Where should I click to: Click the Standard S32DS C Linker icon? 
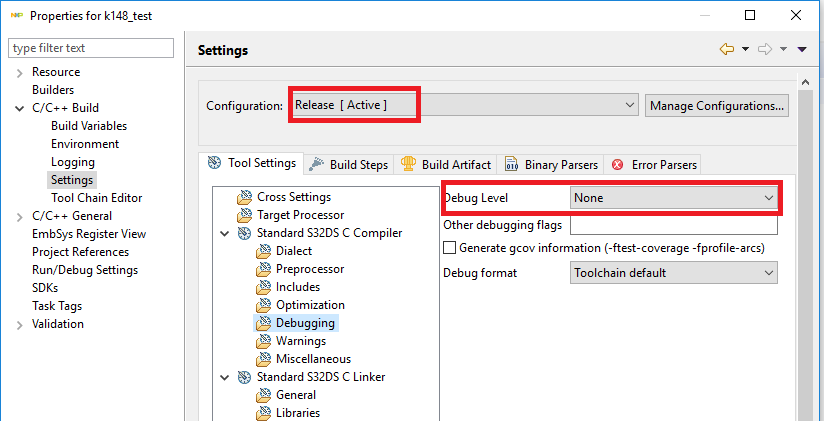pyautogui.click(x=245, y=377)
